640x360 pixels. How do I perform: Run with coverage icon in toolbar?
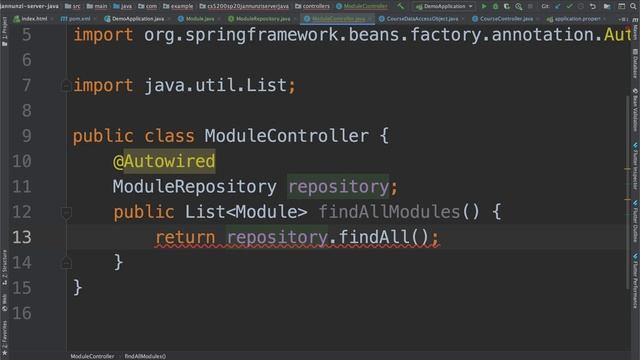[507, 6]
